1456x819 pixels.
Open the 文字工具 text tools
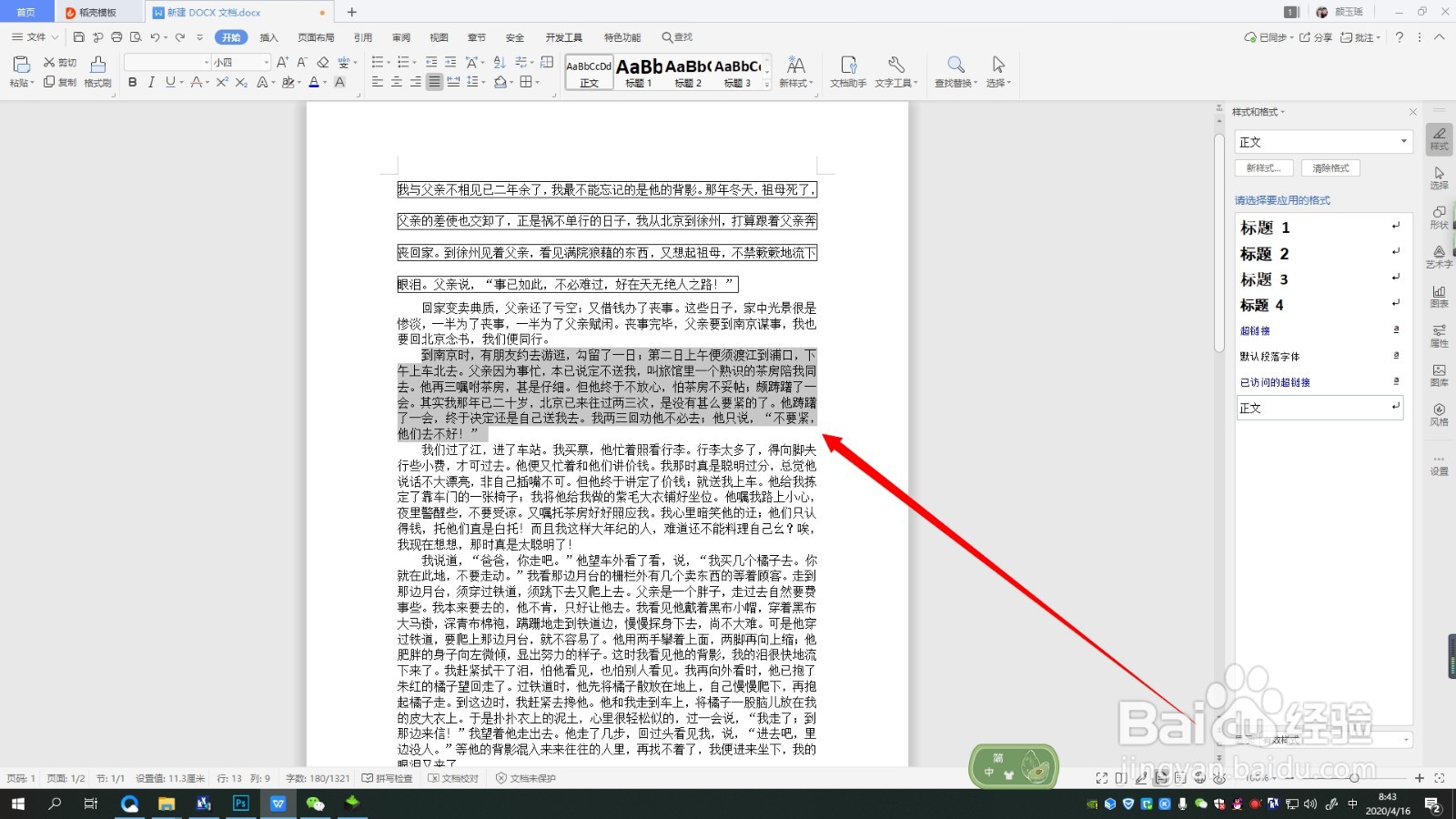point(895,71)
